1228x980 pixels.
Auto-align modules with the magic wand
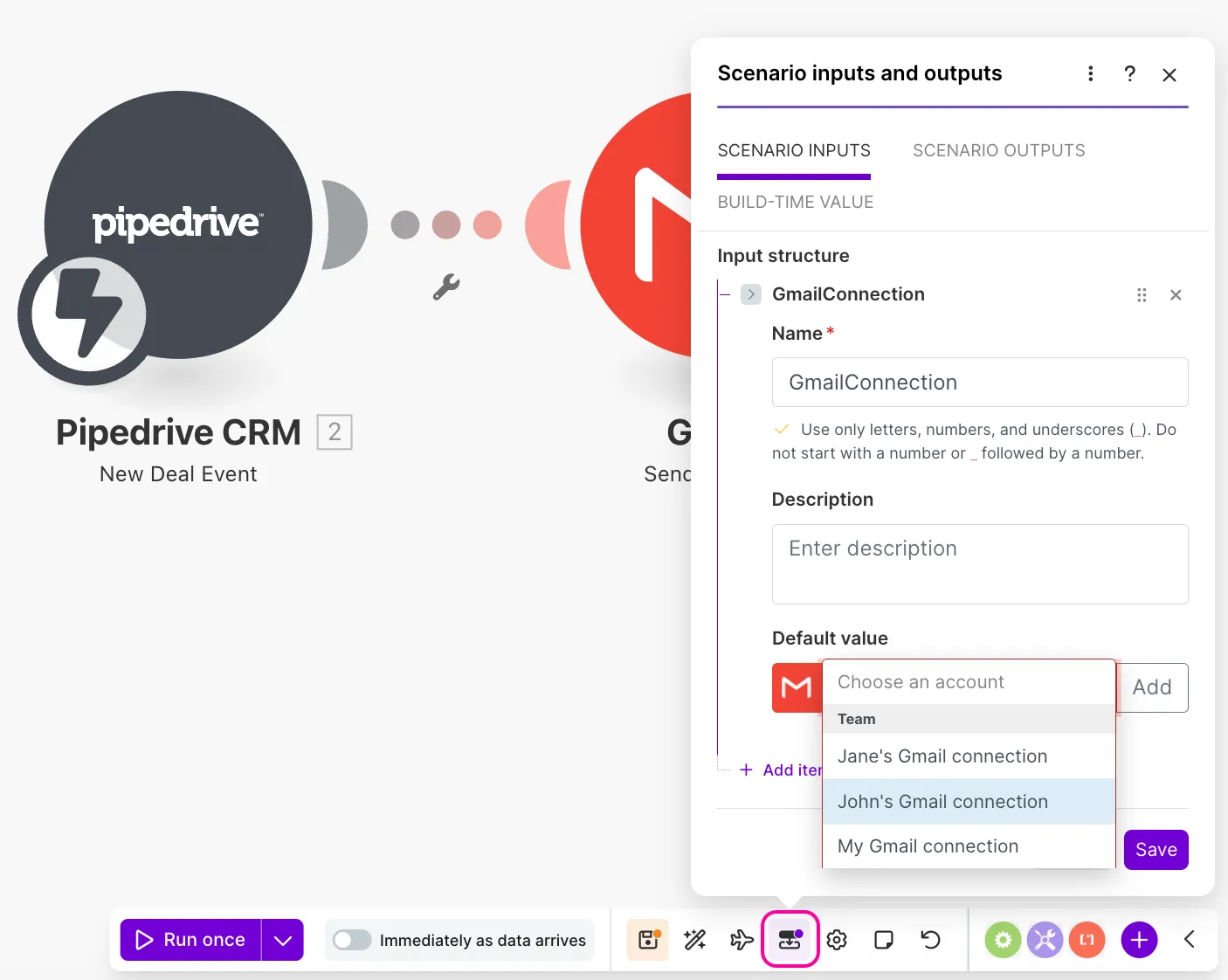pos(695,940)
